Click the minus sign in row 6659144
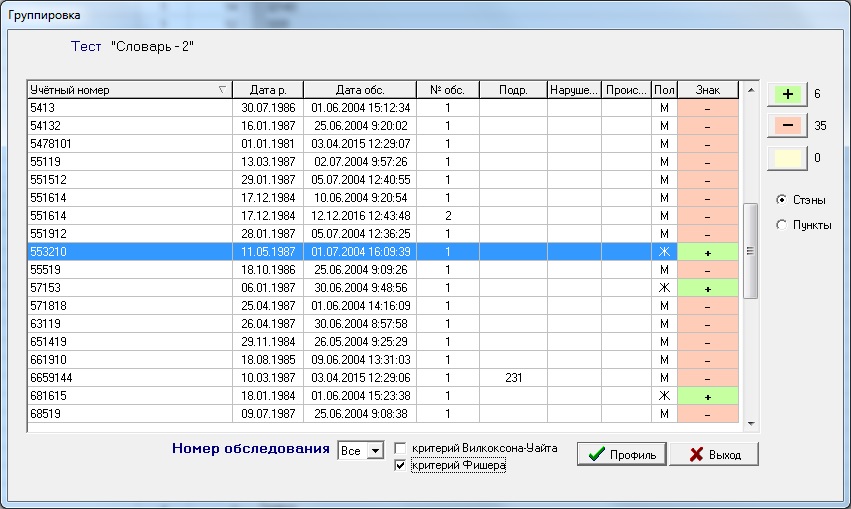 click(708, 378)
